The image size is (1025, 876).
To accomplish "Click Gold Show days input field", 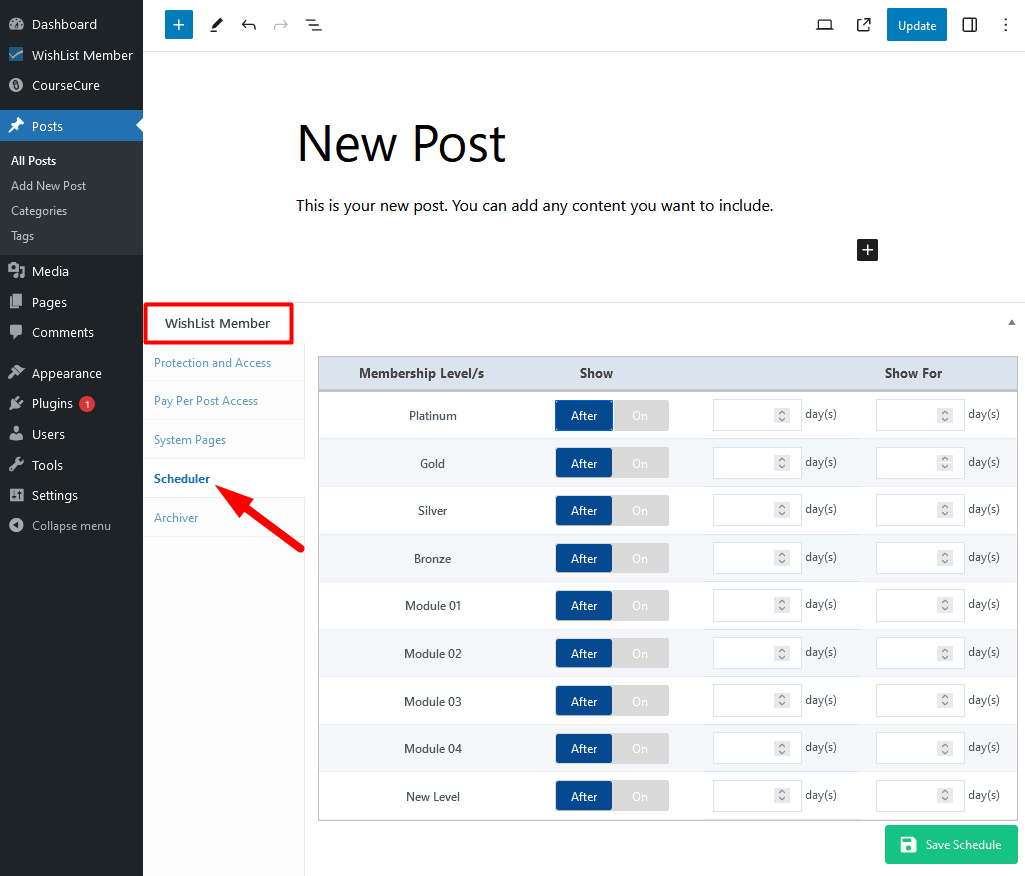I will coord(757,463).
